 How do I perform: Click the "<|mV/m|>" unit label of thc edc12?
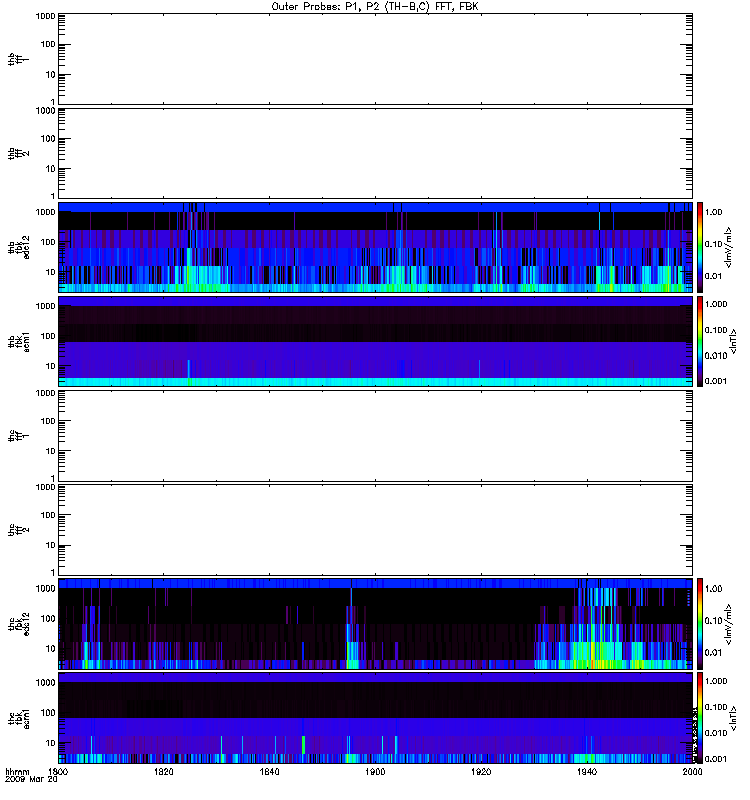click(728, 624)
